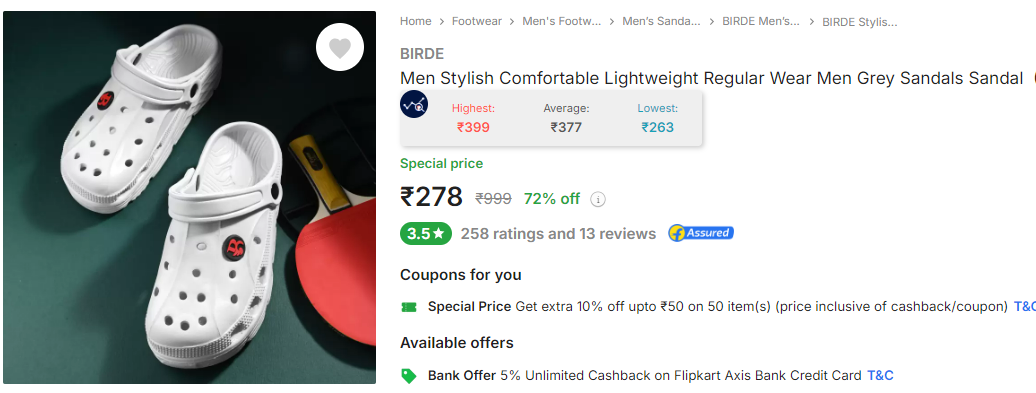View 258 ratings and 13 reviews
The width and height of the screenshot is (1036, 393).
point(558,234)
